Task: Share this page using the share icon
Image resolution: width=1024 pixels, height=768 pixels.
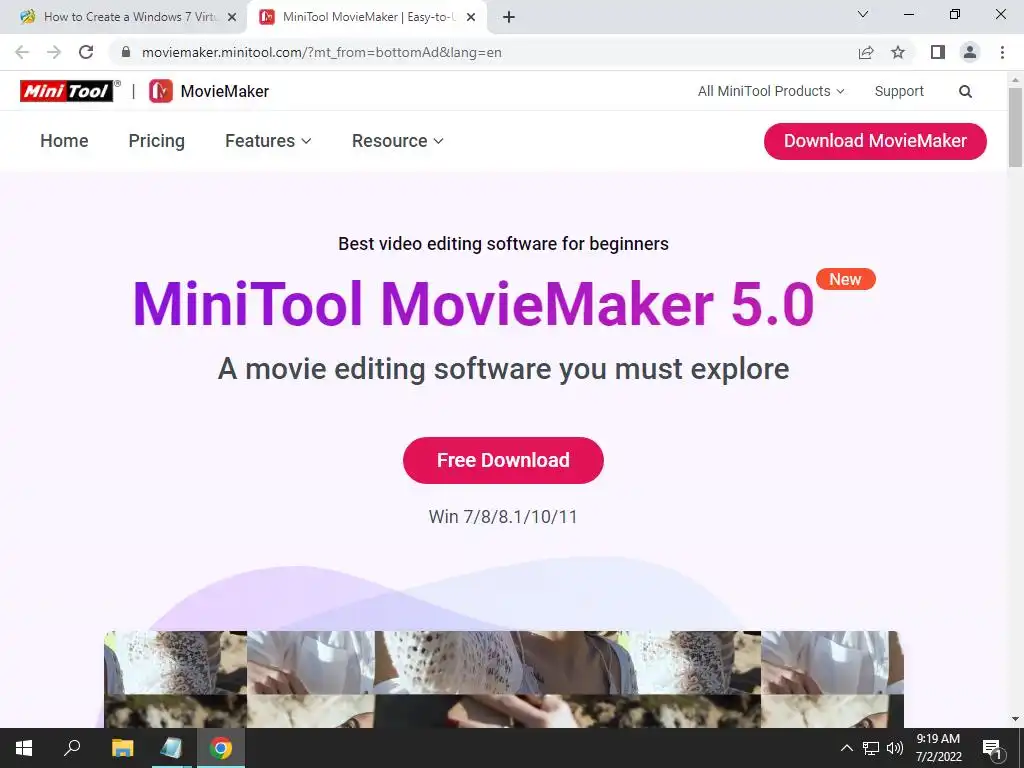Action: click(x=866, y=52)
